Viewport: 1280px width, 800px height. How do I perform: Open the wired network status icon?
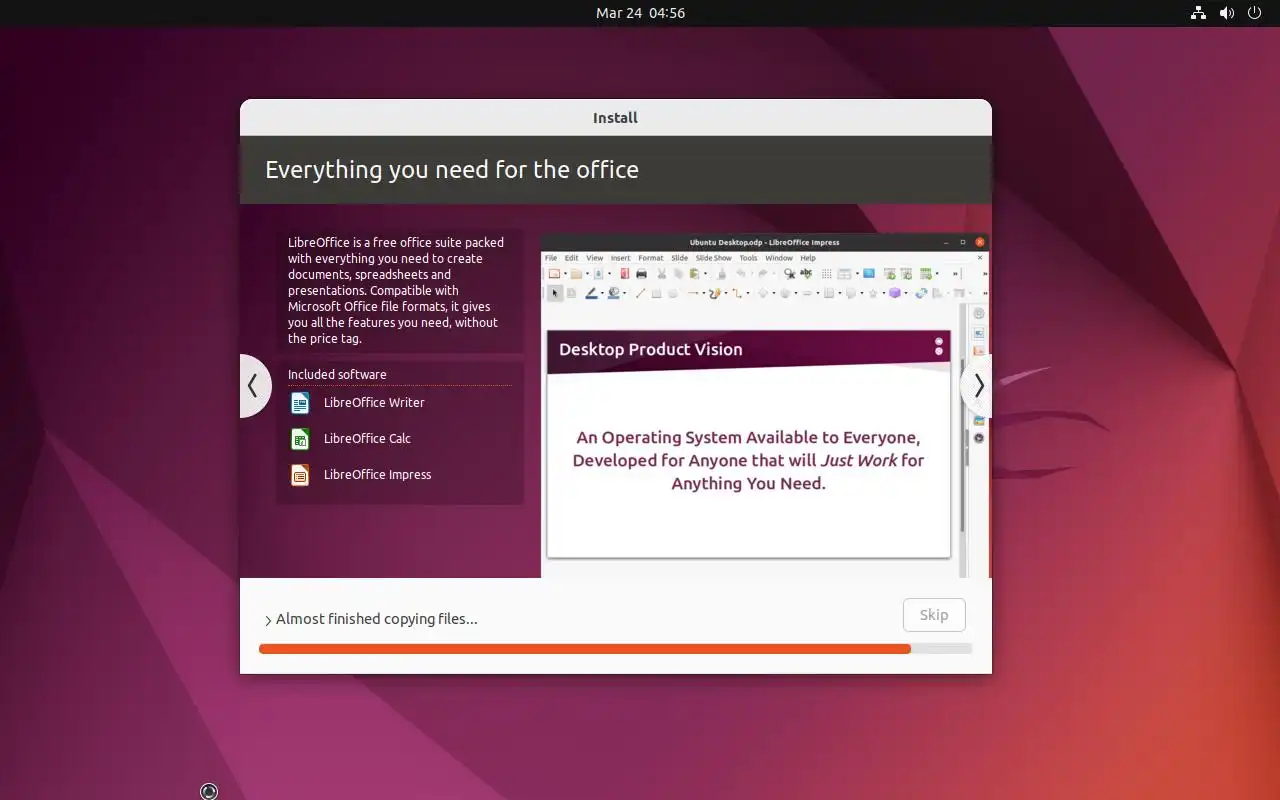[x=1198, y=13]
